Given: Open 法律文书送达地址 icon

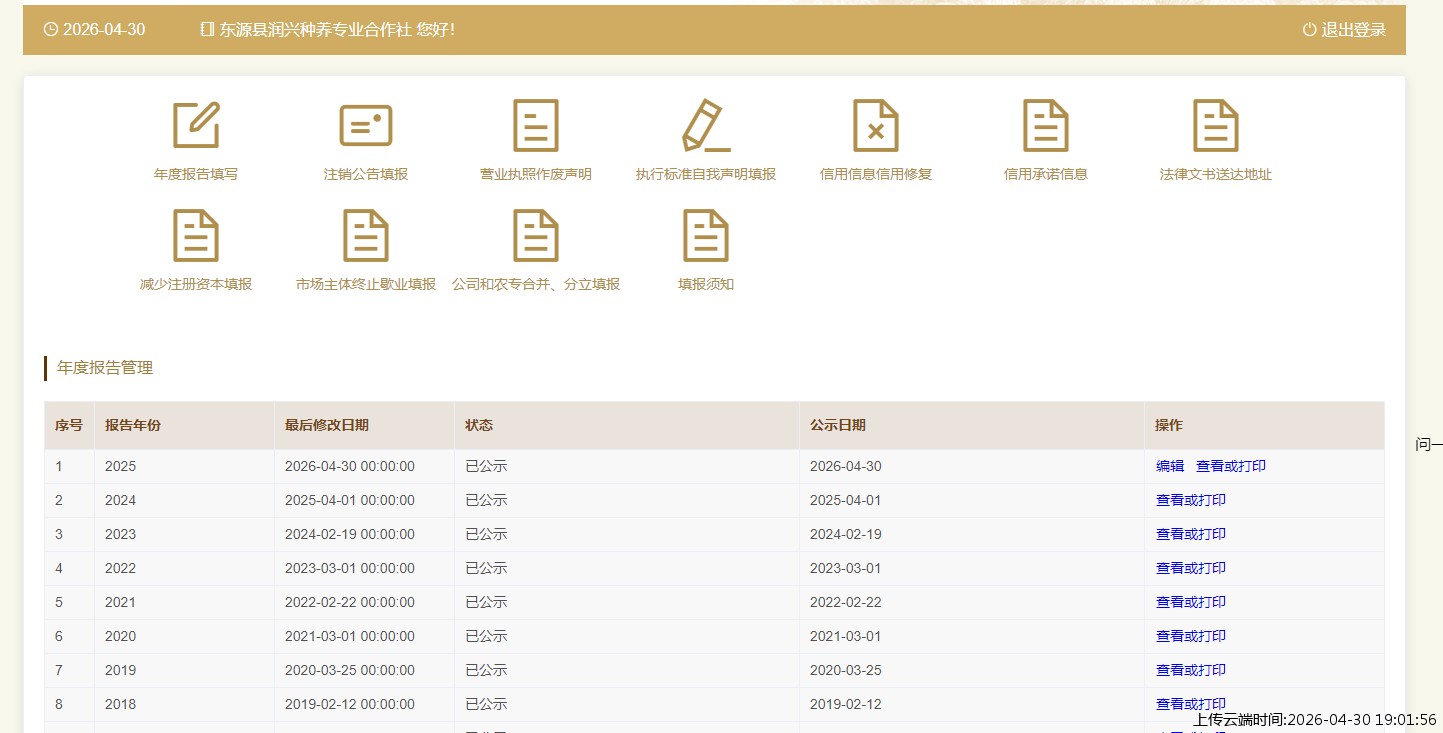Looking at the screenshot, I should (x=1216, y=126).
